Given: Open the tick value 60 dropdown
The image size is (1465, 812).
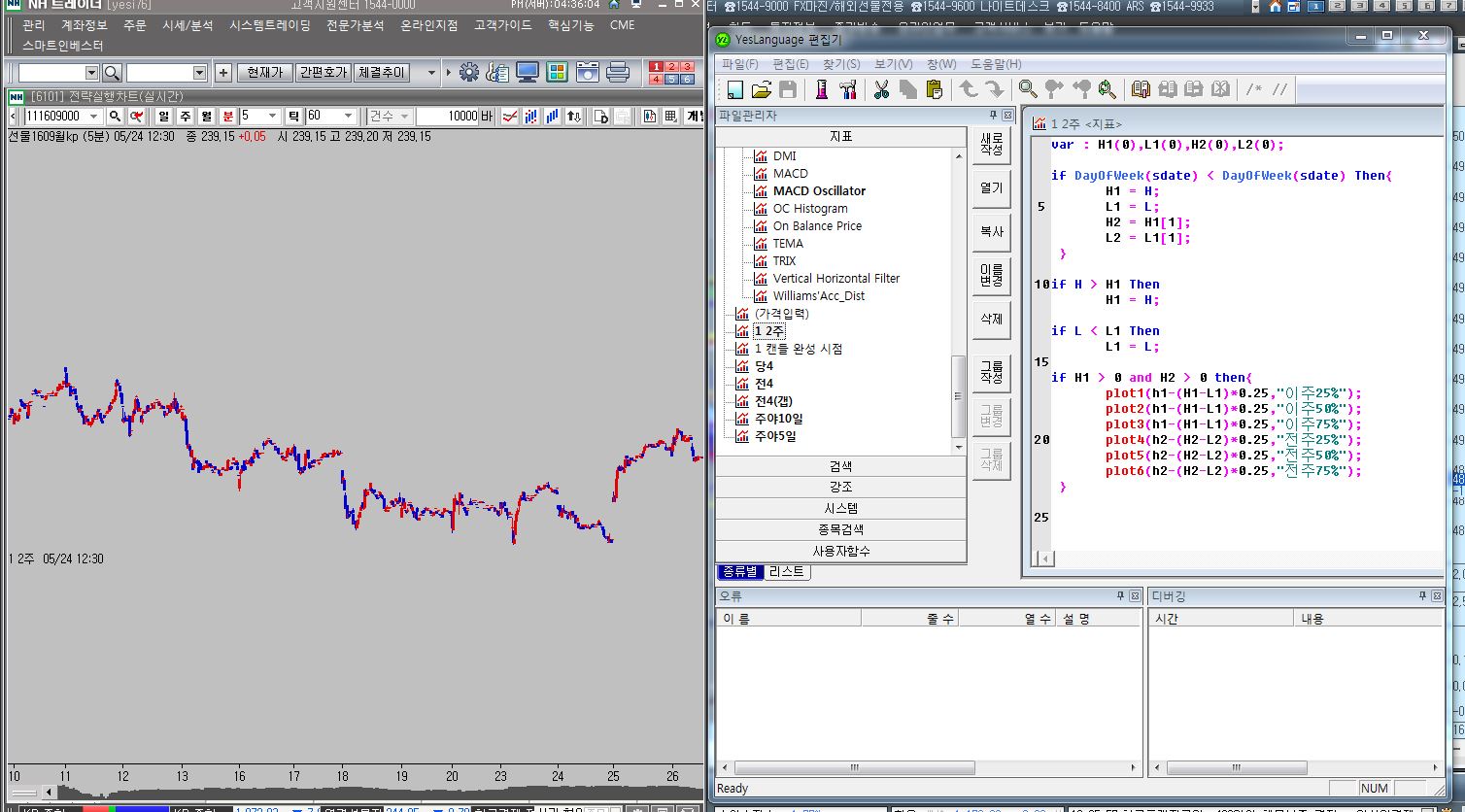Looking at the screenshot, I should (348, 117).
